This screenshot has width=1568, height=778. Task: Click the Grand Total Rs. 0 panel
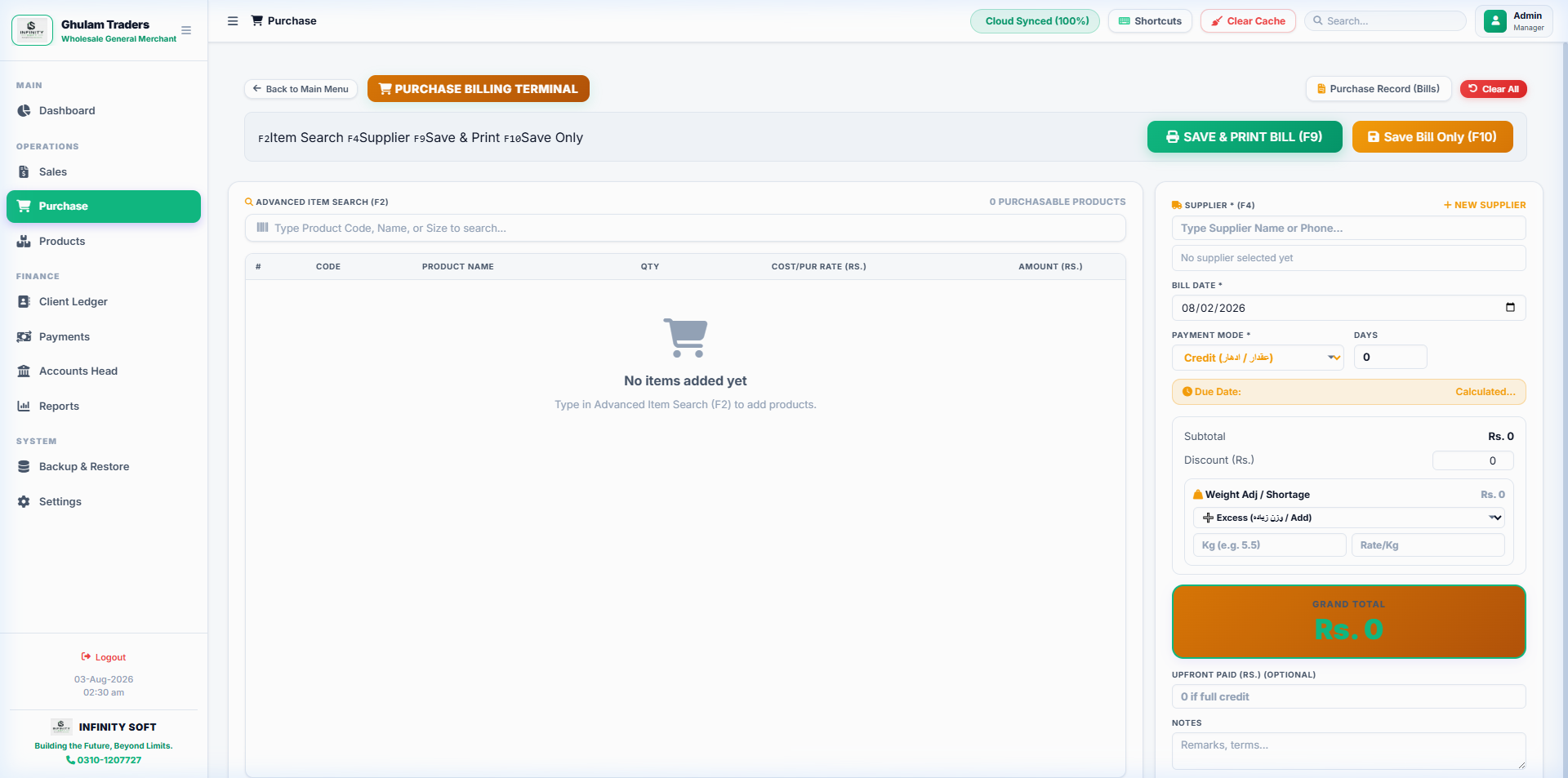1349,621
